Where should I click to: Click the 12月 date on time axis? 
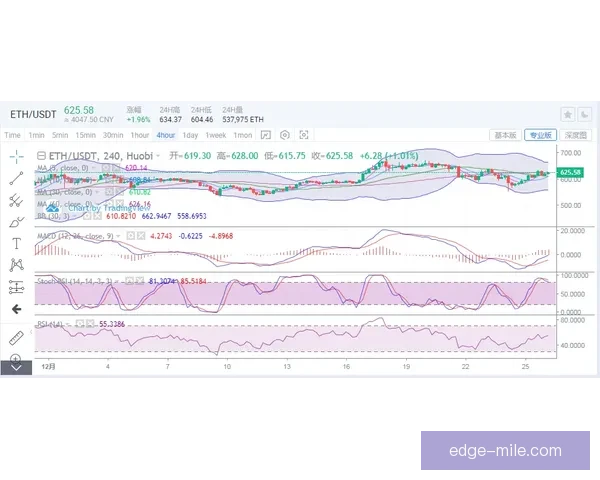click(x=48, y=367)
